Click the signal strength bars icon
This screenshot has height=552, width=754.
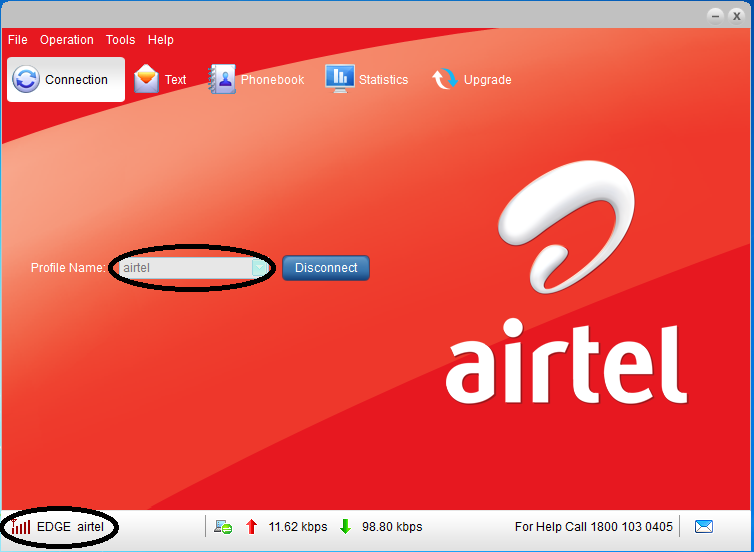coord(21,527)
